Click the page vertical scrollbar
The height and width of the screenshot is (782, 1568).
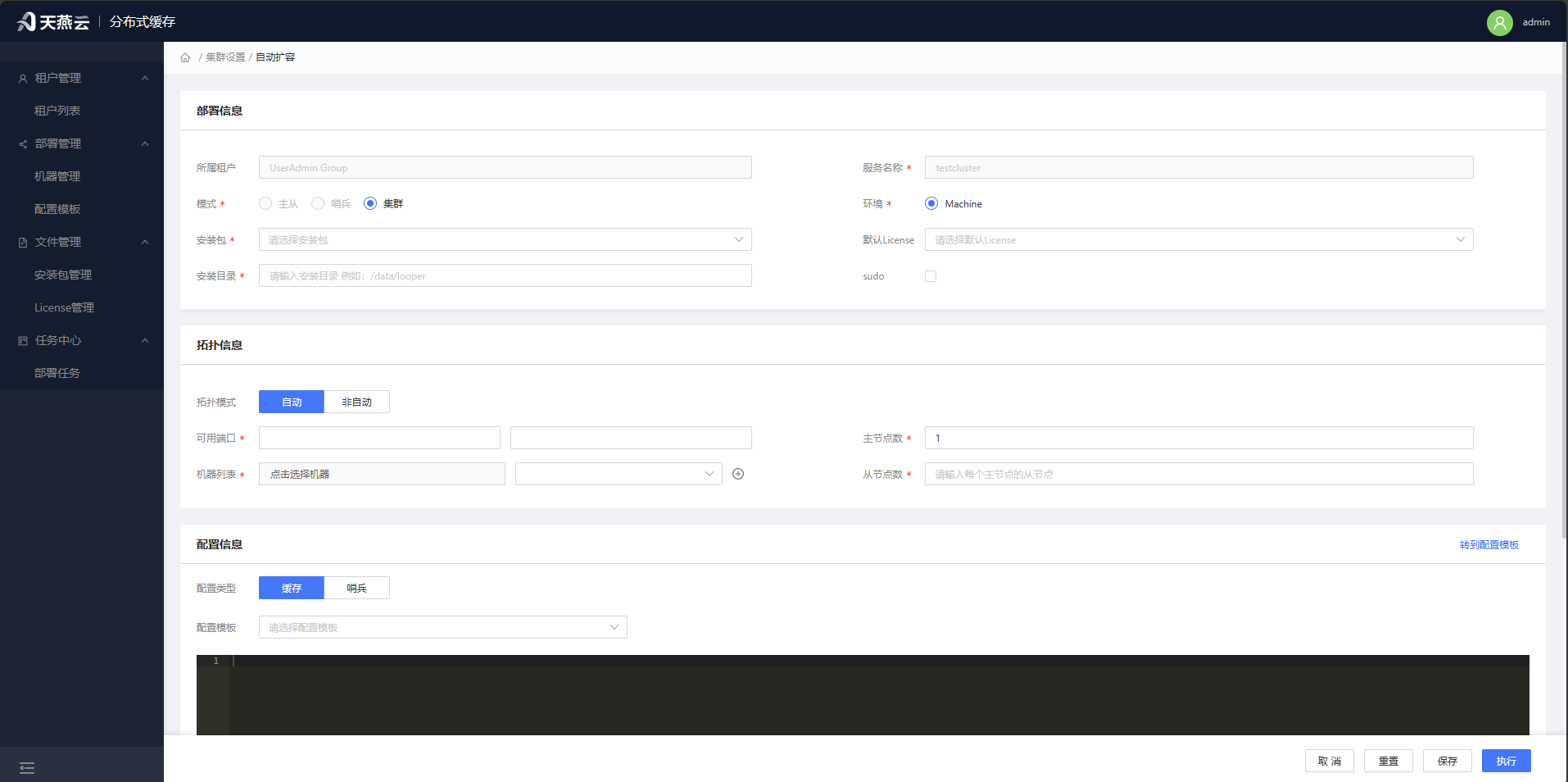tap(1565, 291)
